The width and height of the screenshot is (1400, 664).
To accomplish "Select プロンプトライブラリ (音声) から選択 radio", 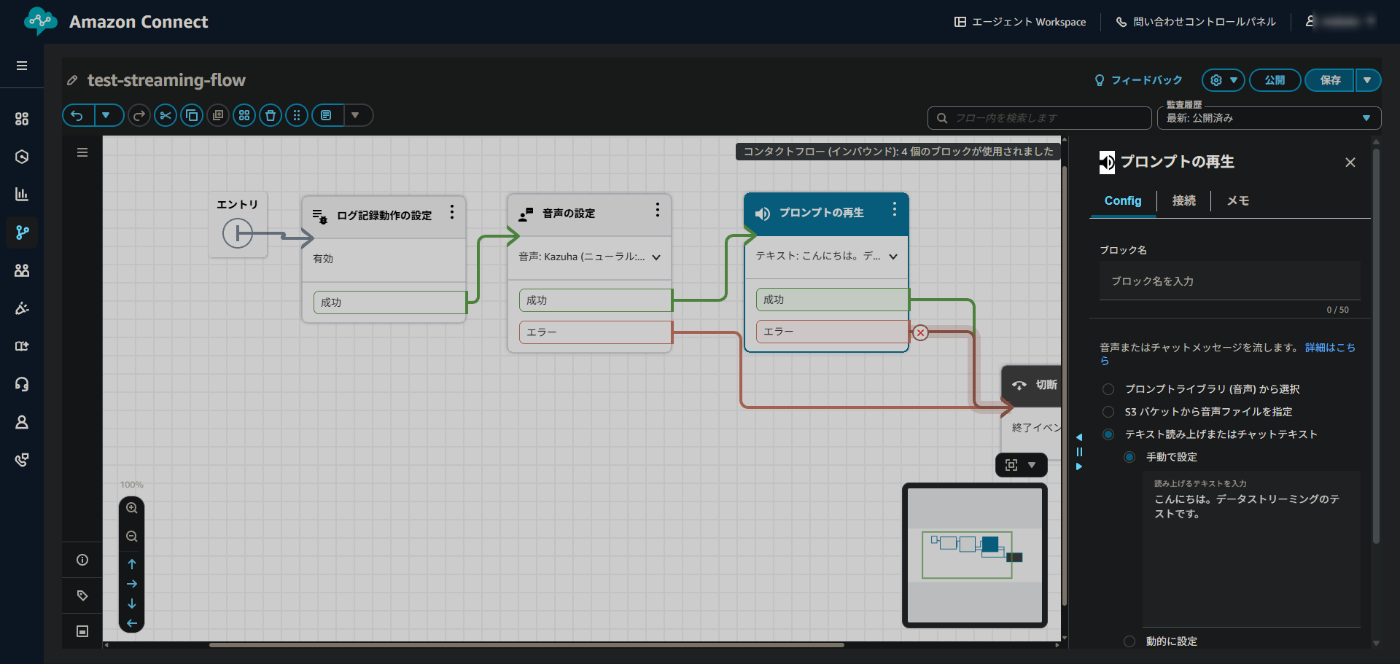I will click(x=1107, y=389).
